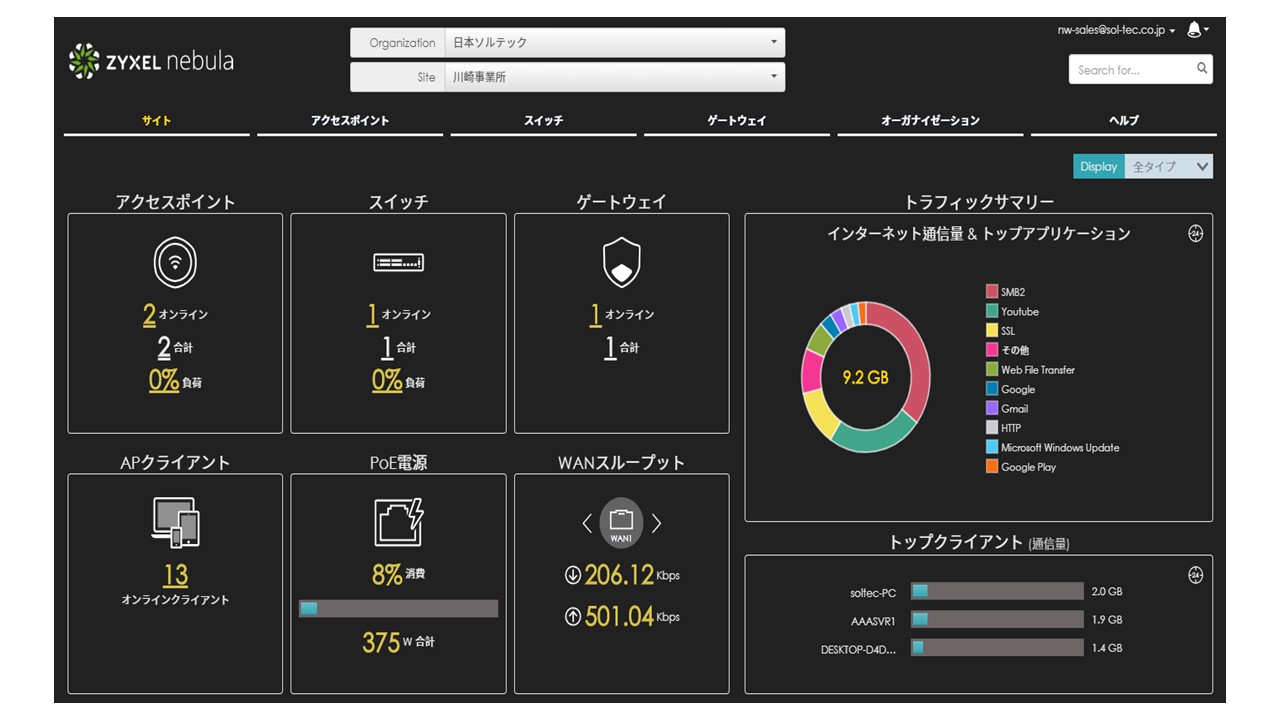Show previous WAN interface with left arrow
This screenshot has height=720, width=1280.
click(587, 523)
